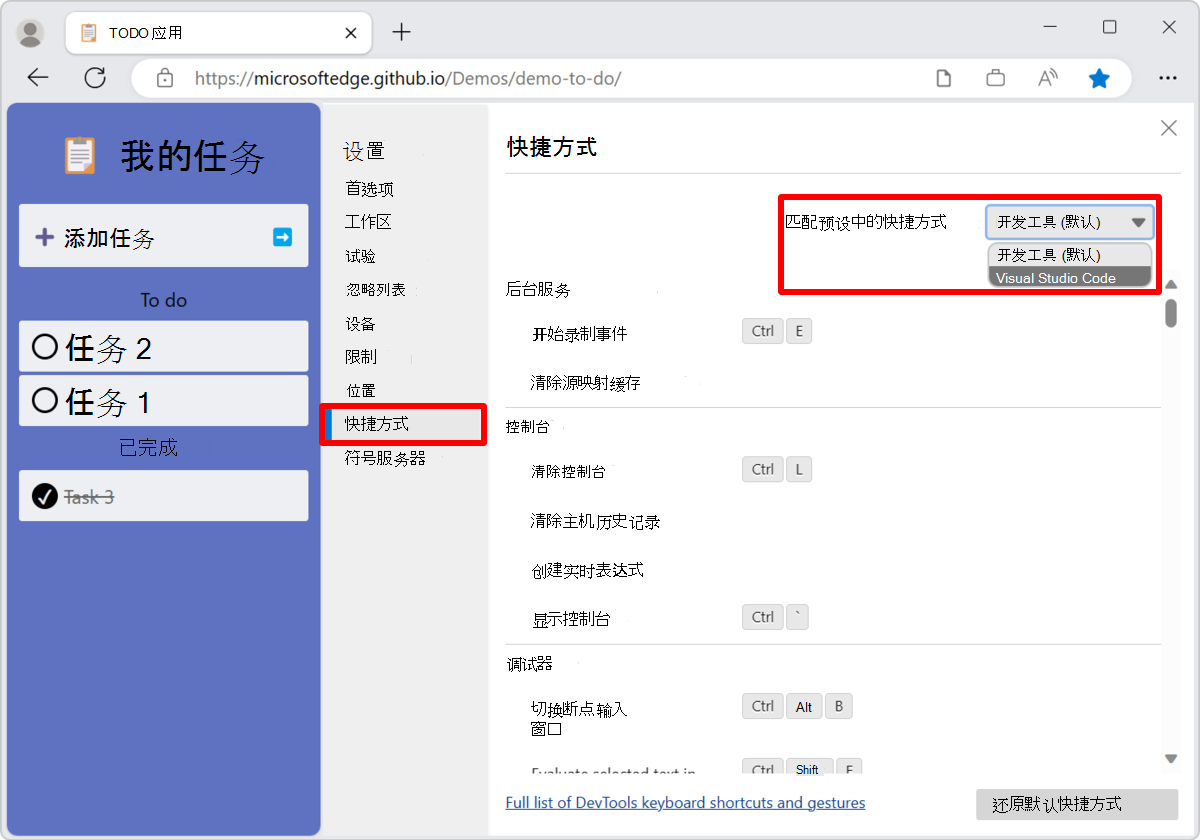
Task: Uncheck the completed Task 3 item
Action: tap(43, 495)
